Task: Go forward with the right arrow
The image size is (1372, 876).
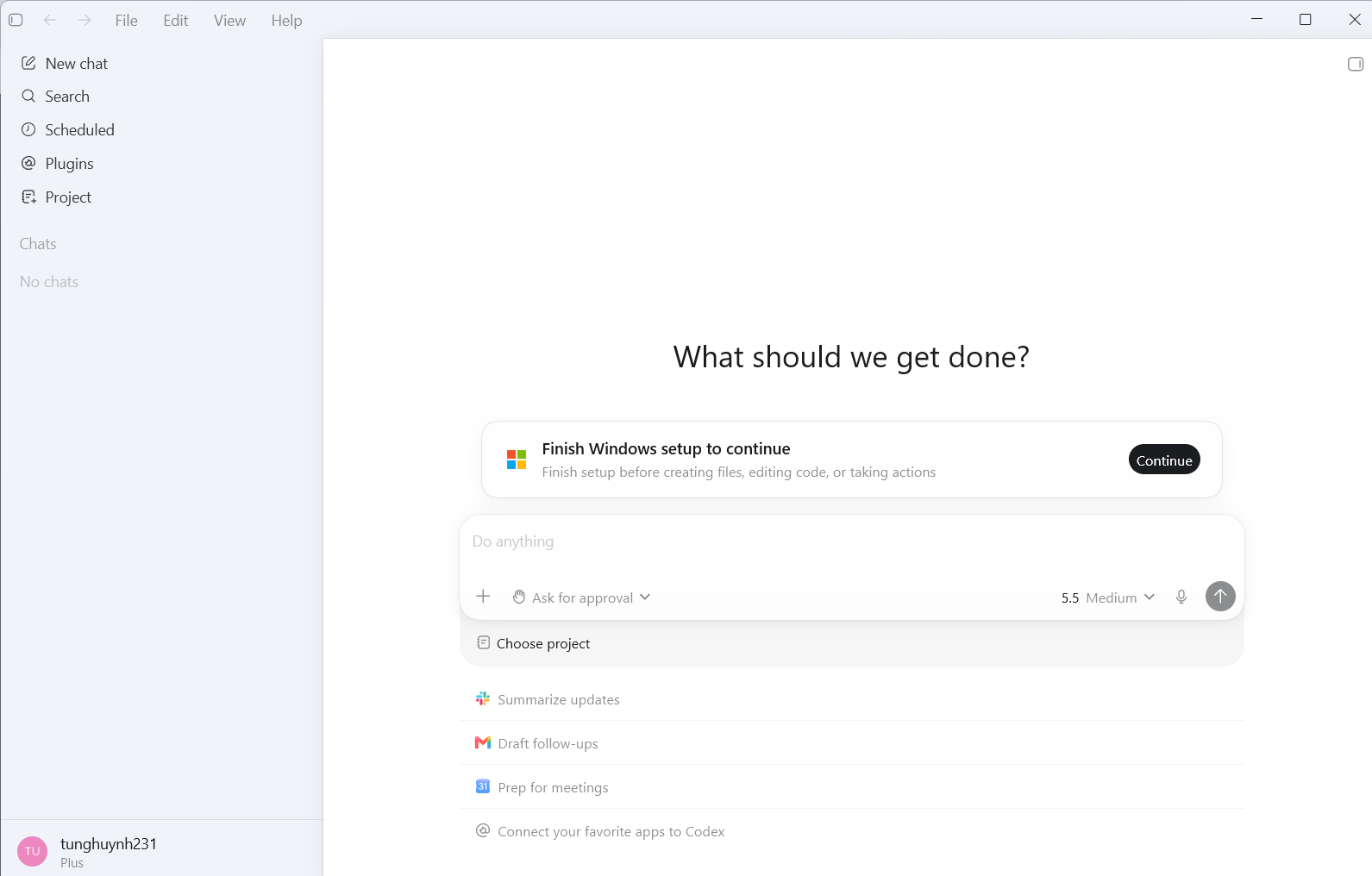Action: click(85, 20)
